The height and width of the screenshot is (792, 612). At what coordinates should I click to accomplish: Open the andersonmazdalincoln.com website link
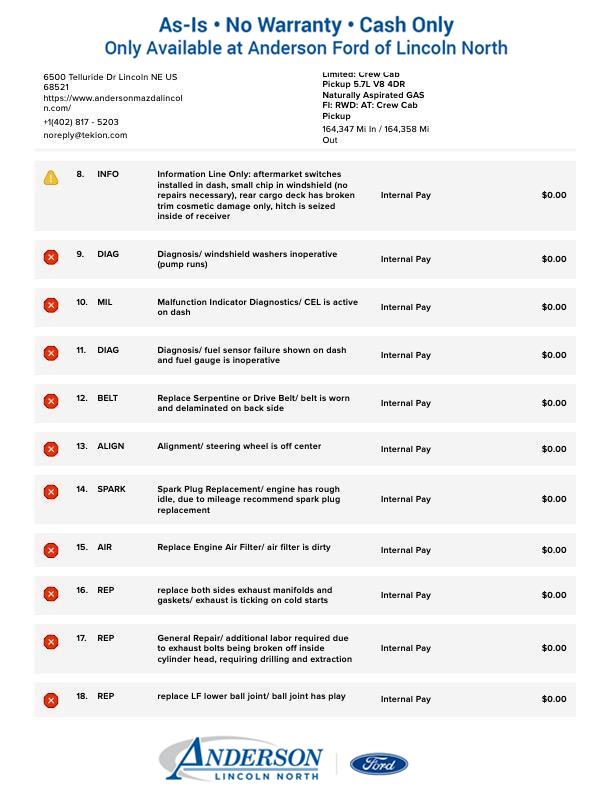coord(112,104)
